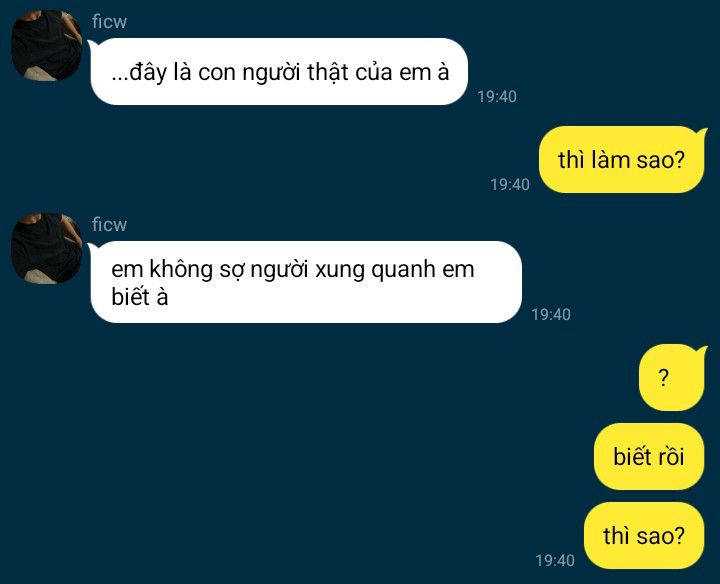The width and height of the screenshot is (720, 584).
Task: Tap the yellow 'biết rồi' message
Action: point(649,456)
